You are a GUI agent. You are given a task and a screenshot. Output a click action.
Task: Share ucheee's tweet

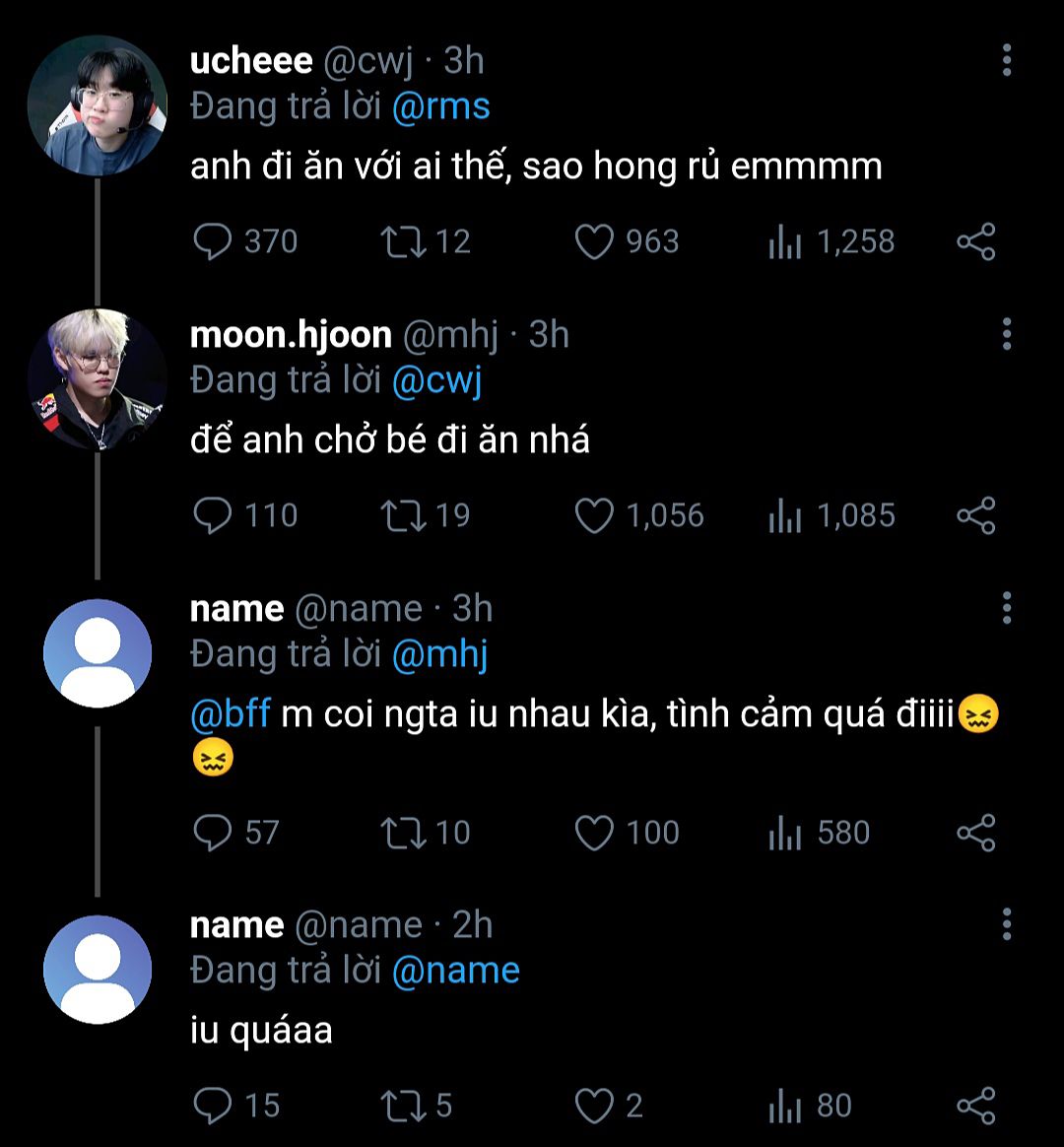pyautogui.click(x=975, y=241)
